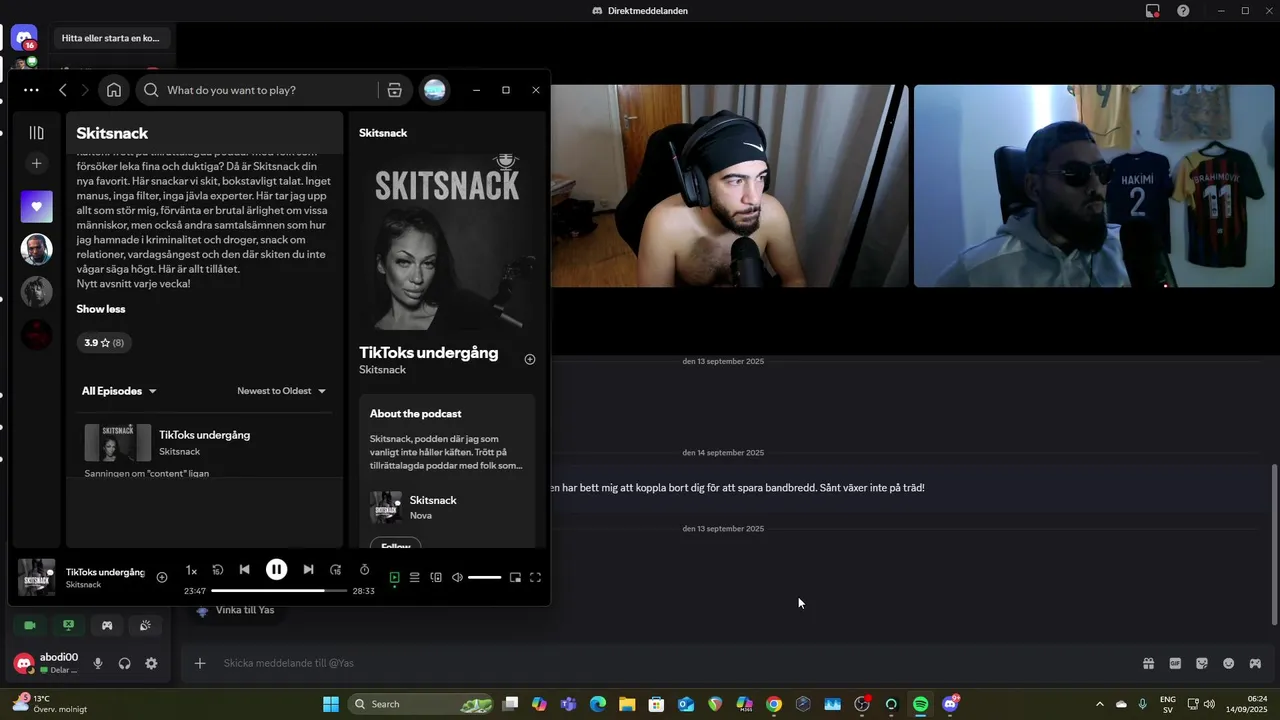Open Discord attachment plus menu

pyautogui.click(x=200, y=663)
